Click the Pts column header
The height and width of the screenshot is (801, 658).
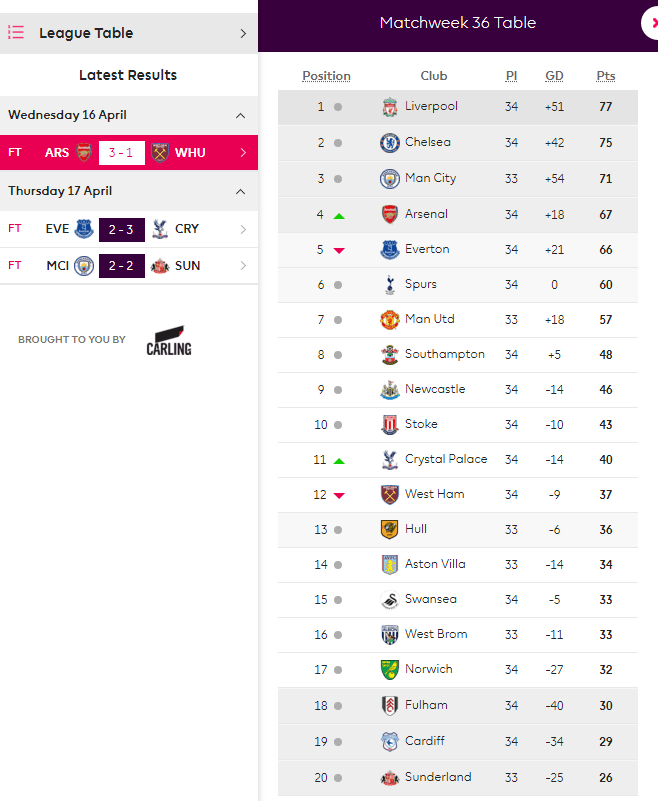coord(606,76)
